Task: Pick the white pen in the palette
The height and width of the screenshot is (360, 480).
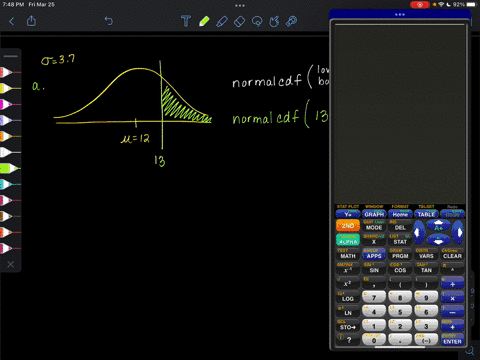Action: (x=10, y=152)
